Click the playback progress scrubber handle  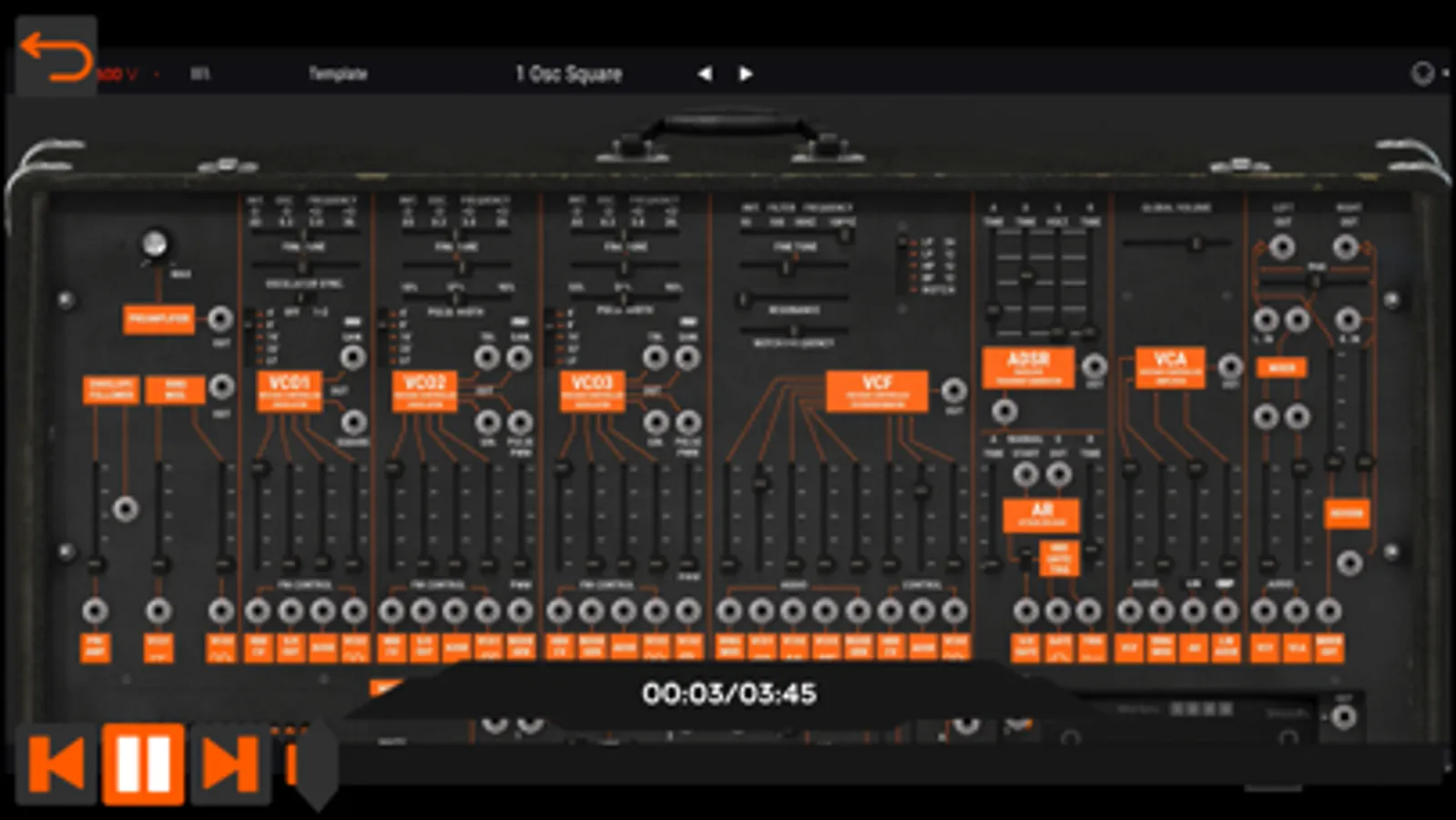tap(317, 764)
